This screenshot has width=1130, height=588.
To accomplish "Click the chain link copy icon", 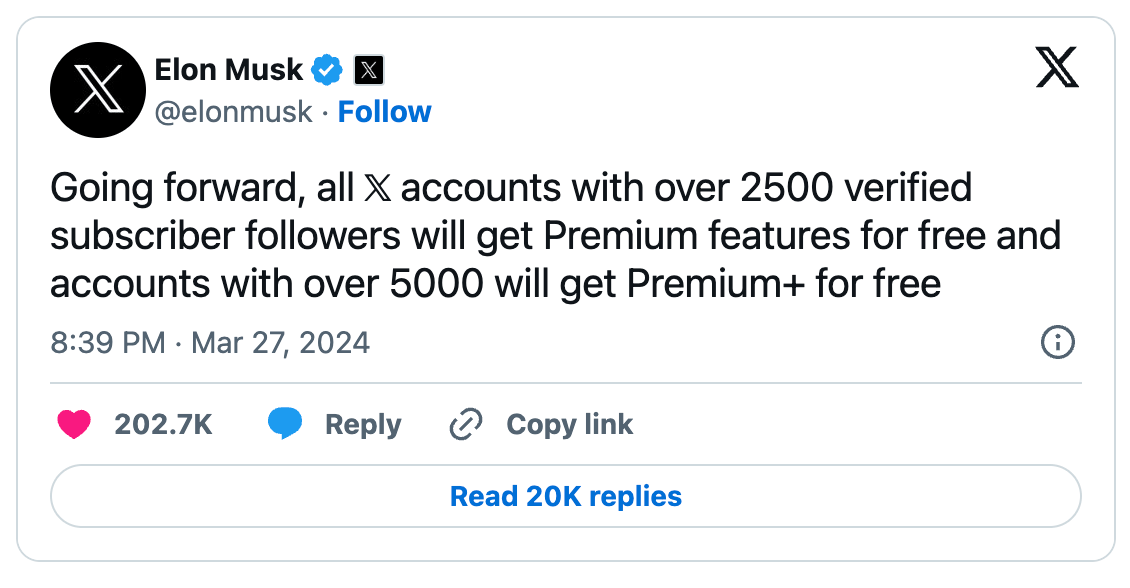I will [466, 425].
